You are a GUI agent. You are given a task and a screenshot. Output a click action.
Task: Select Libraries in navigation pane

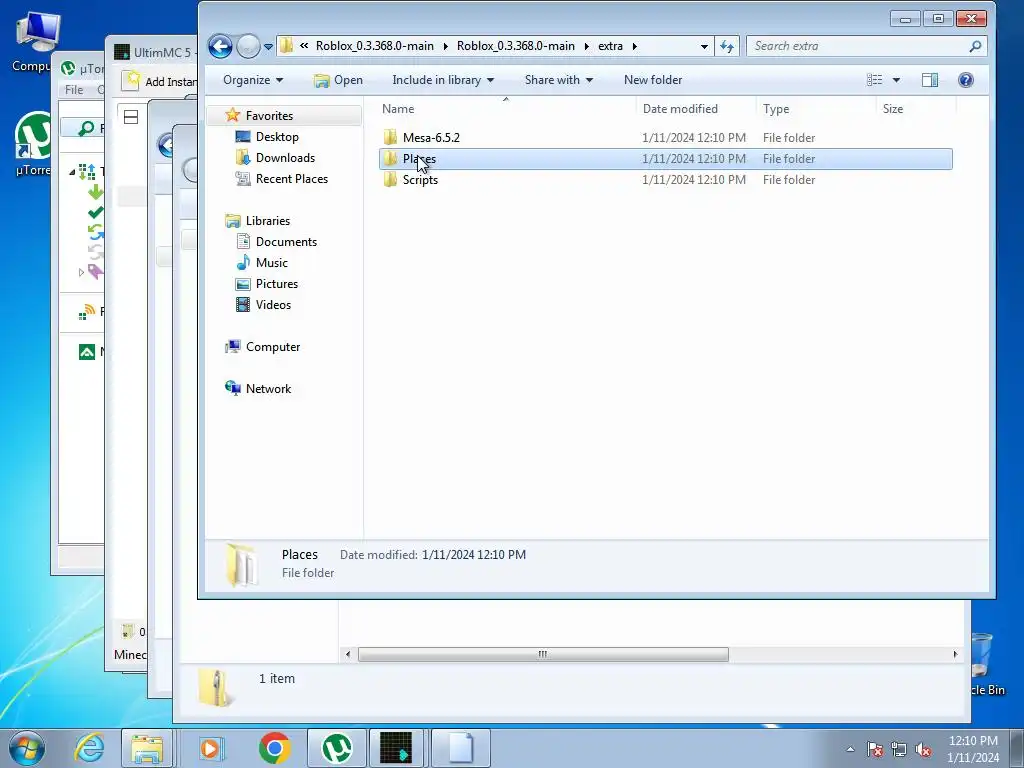pyautogui.click(x=268, y=221)
